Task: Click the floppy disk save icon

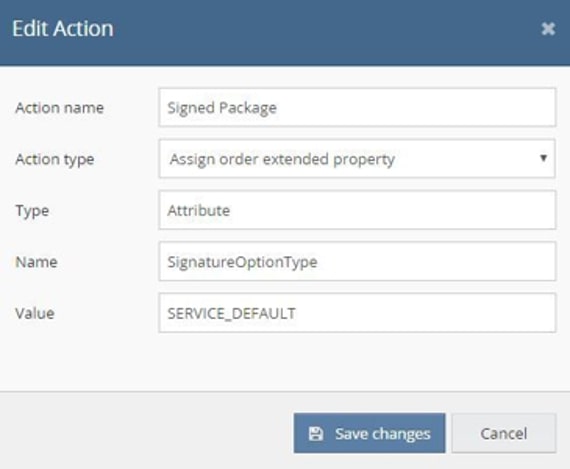Action: tap(316, 434)
